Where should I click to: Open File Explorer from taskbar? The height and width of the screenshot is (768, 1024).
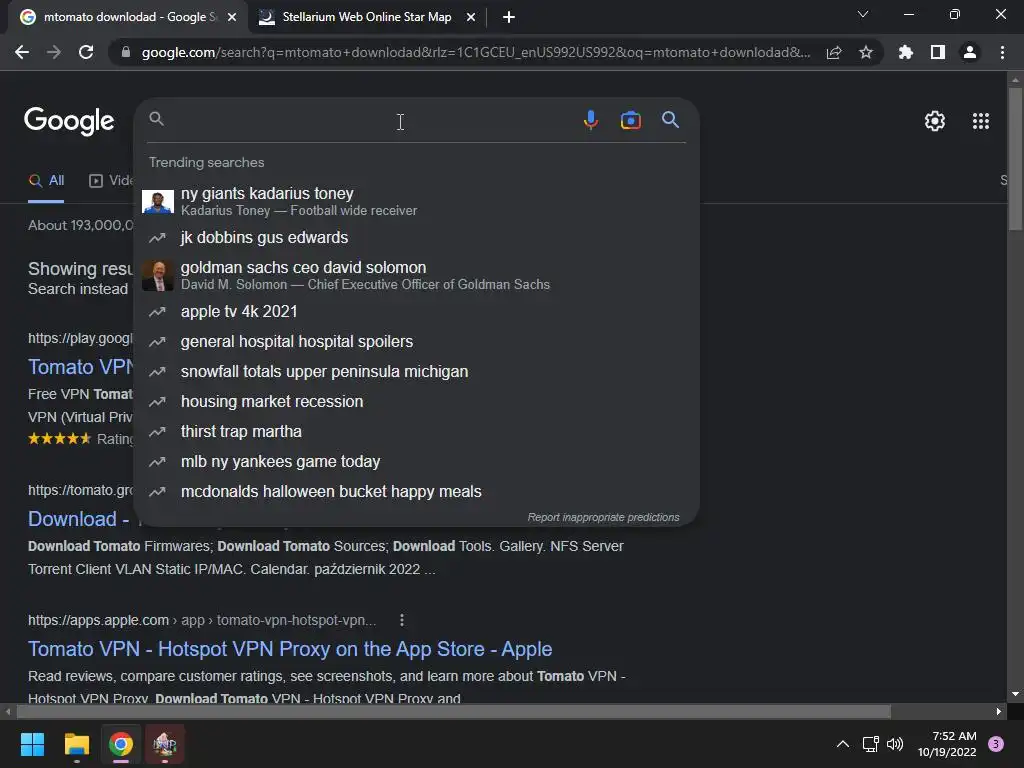click(76, 744)
